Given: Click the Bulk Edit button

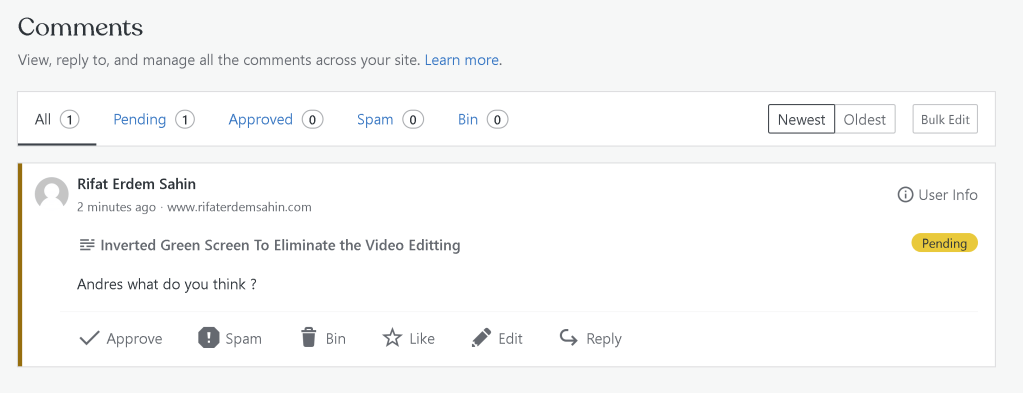Looking at the screenshot, I should 945,119.
